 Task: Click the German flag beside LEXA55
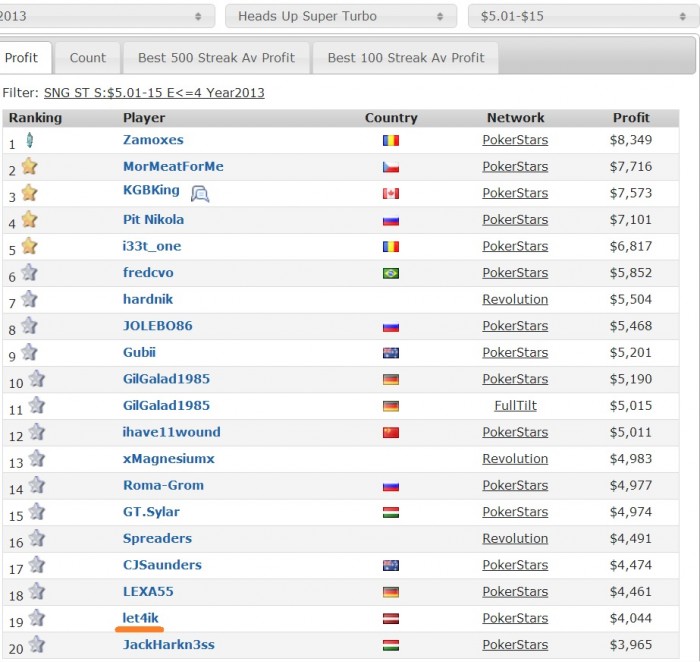391,592
